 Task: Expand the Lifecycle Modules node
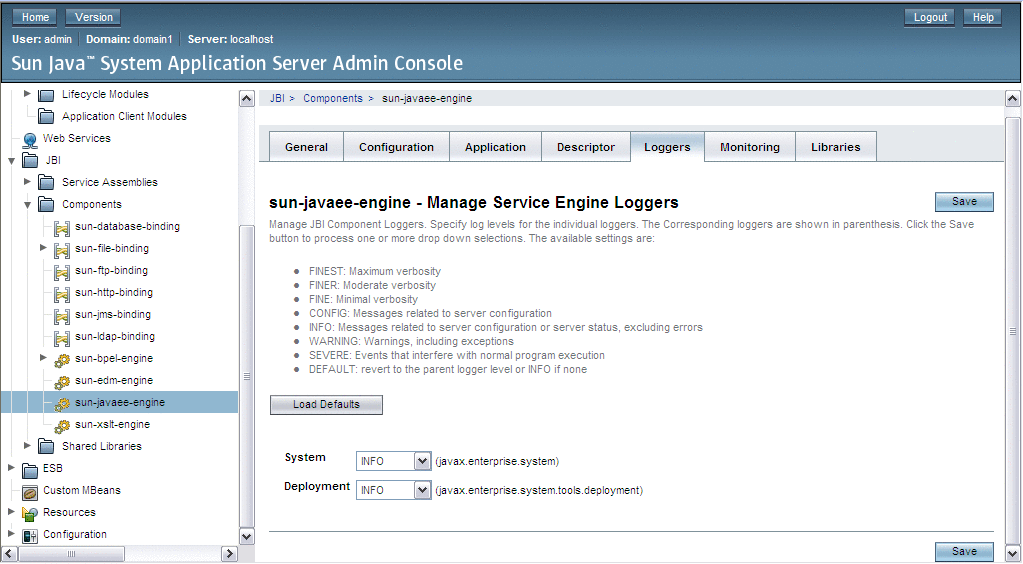(27, 94)
